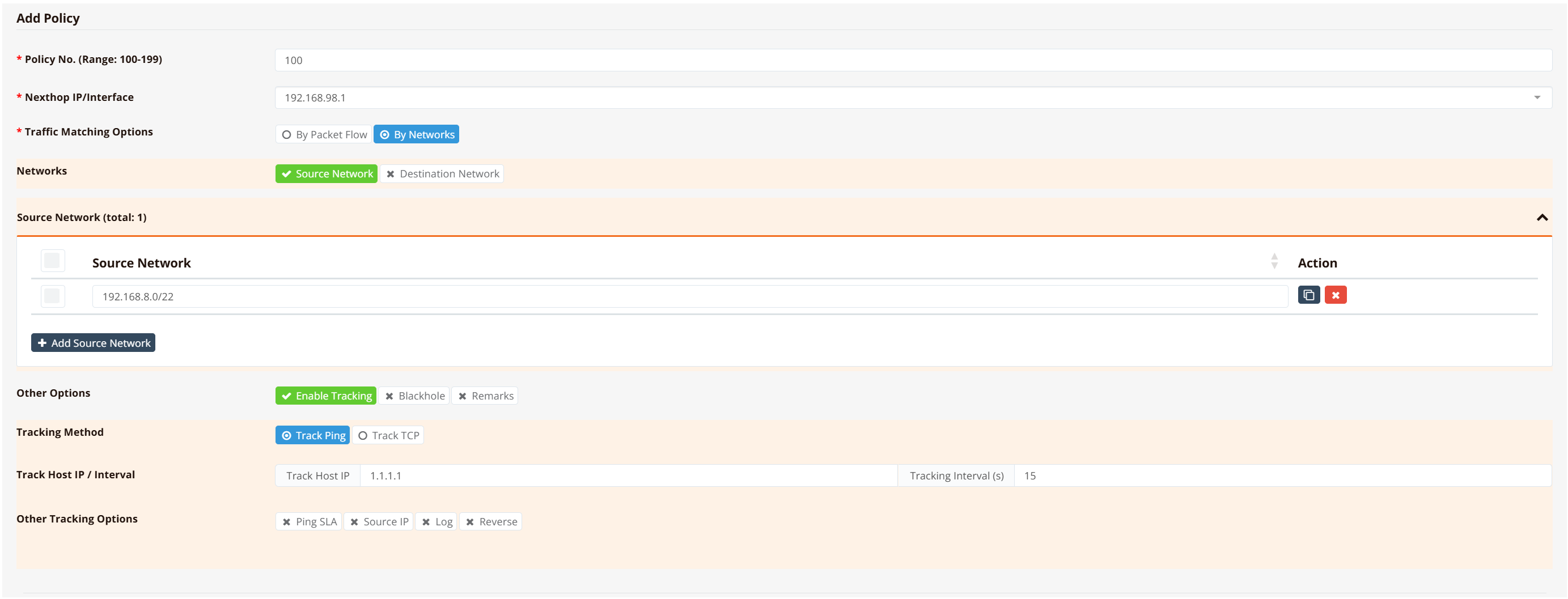Enable the Blackhole option
This screenshot has height=599, width=1568.
414,396
